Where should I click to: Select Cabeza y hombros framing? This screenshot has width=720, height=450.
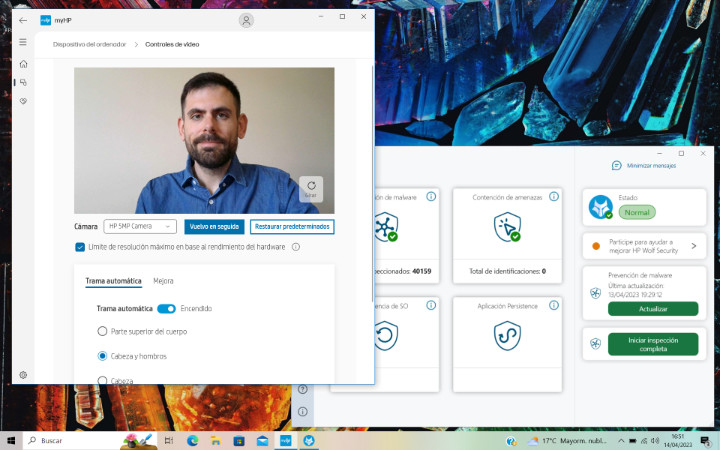coord(102,356)
